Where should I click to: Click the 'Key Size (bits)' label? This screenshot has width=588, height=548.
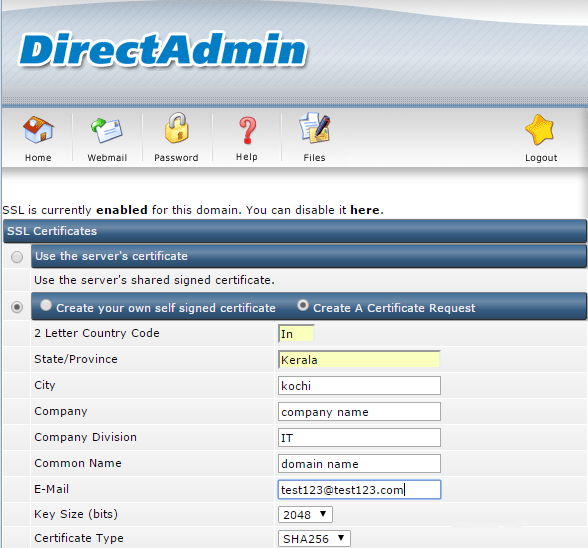click(76, 514)
